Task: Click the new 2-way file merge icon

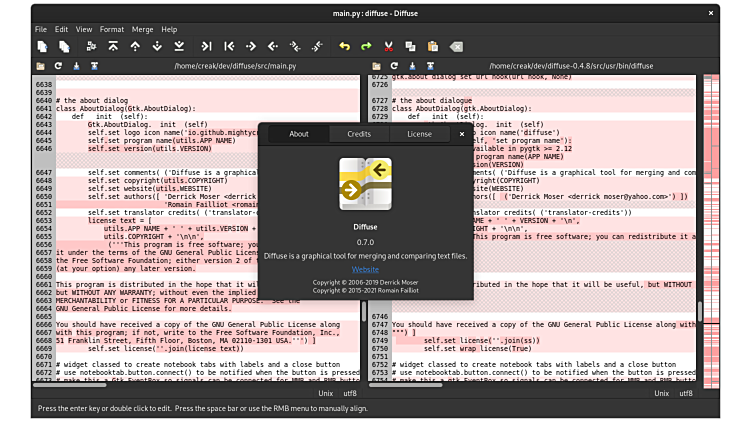Action: tap(41, 46)
